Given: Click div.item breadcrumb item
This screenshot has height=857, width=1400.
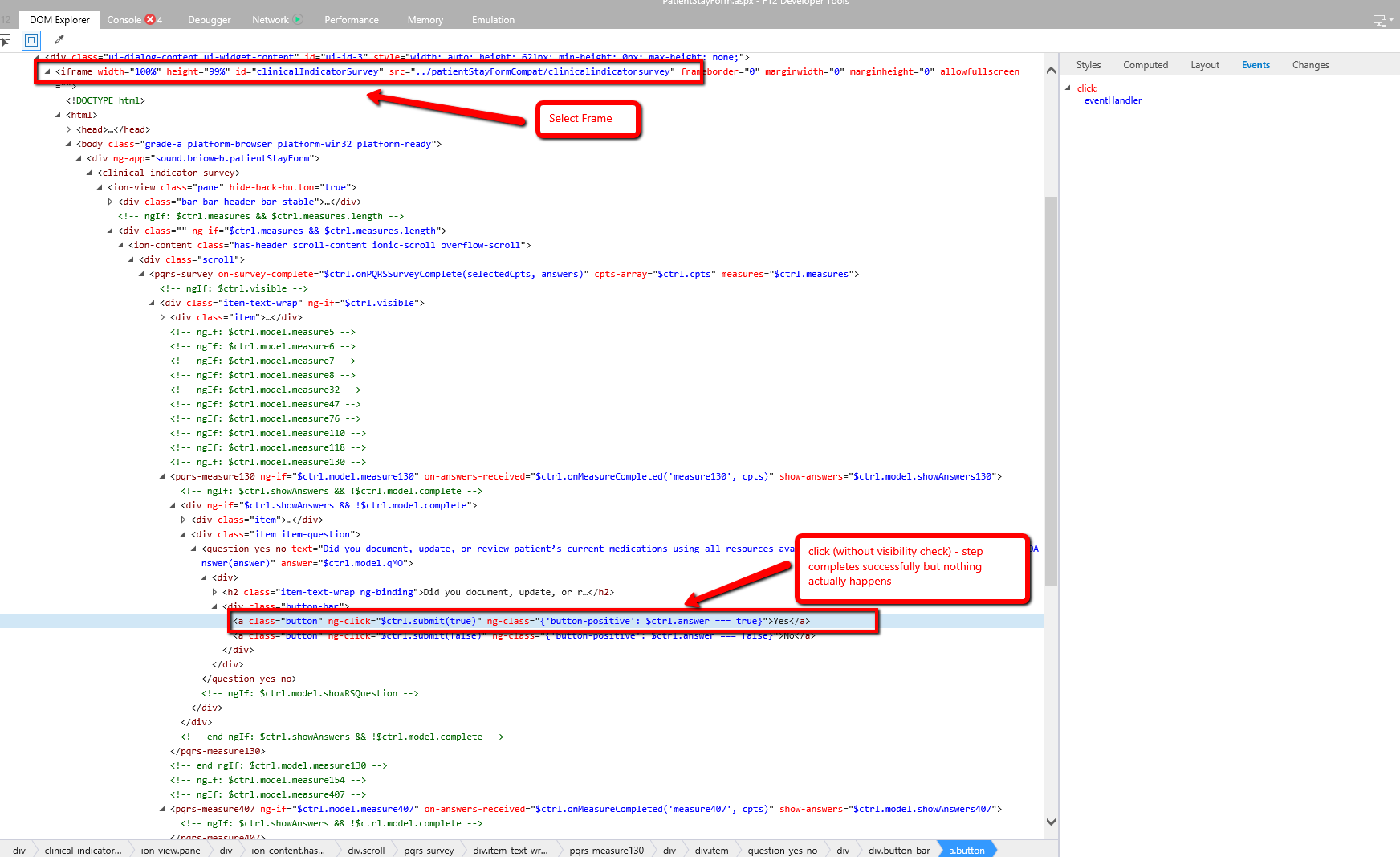Looking at the screenshot, I should [711, 850].
